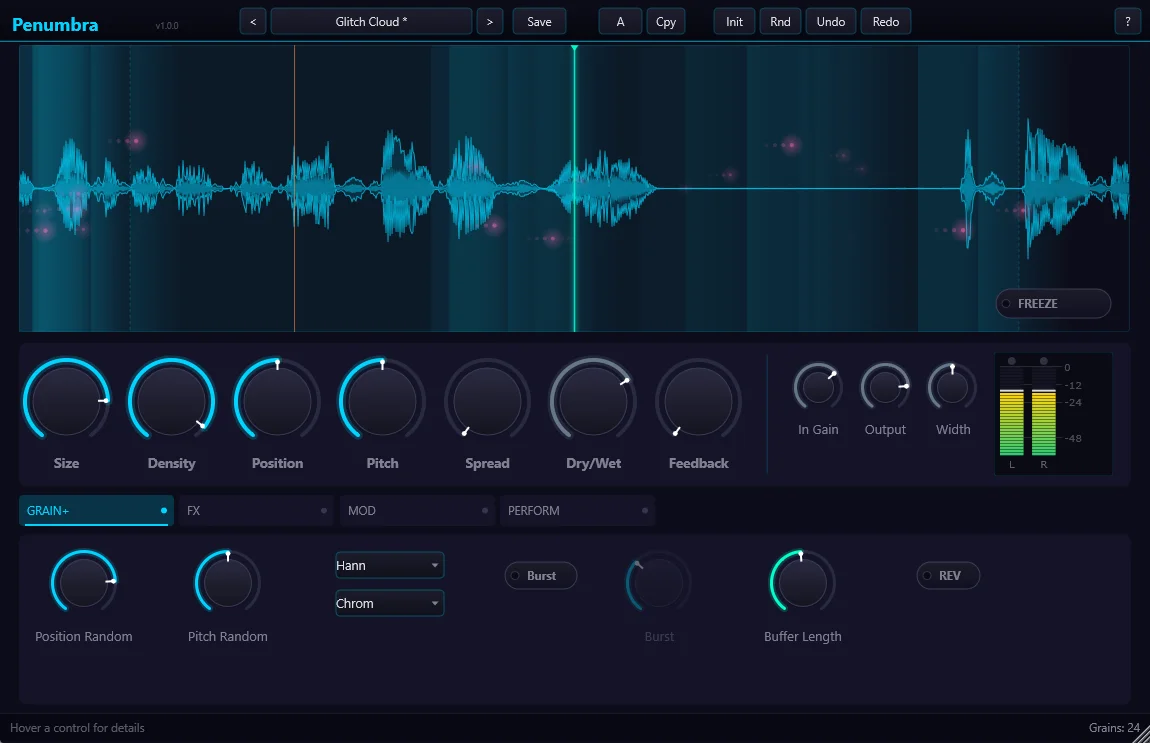Click the Width knob
Viewport: 1150px width, 743px height.
tap(953, 387)
